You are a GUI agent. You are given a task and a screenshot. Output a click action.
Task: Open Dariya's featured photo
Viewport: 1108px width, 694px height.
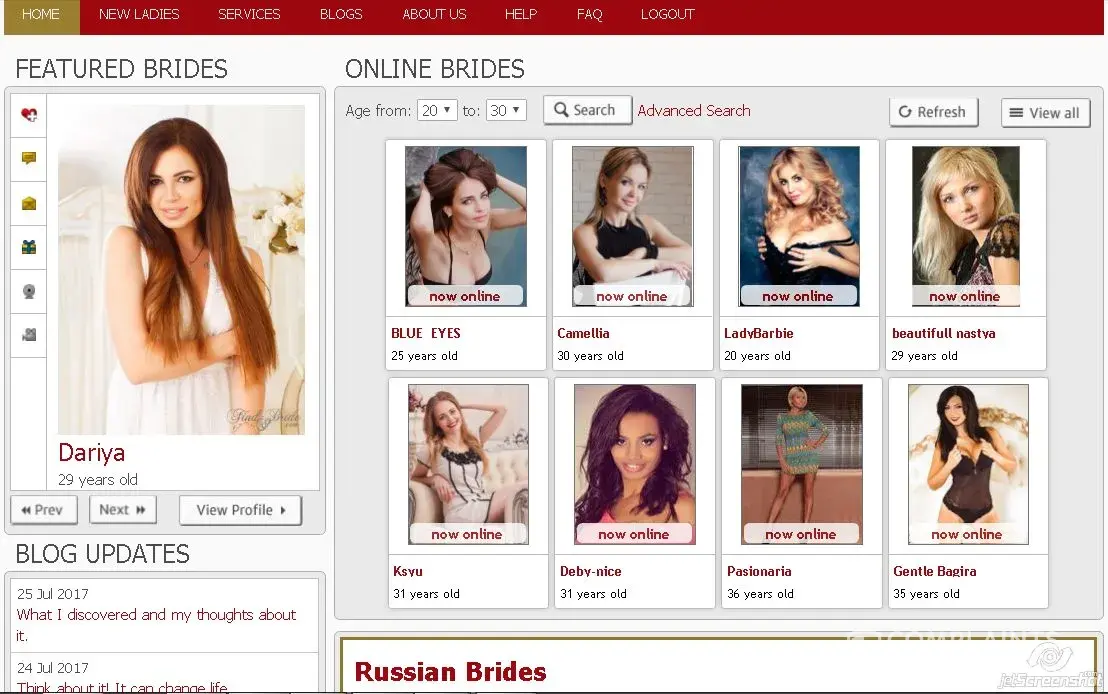pyautogui.click(x=182, y=269)
